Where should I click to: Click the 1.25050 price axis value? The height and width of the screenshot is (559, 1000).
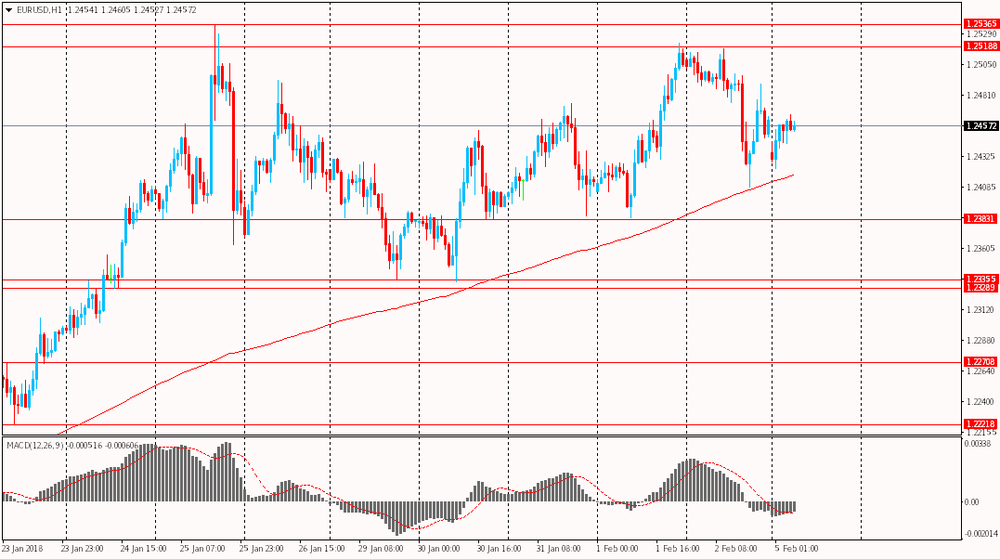click(x=982, y=64)
